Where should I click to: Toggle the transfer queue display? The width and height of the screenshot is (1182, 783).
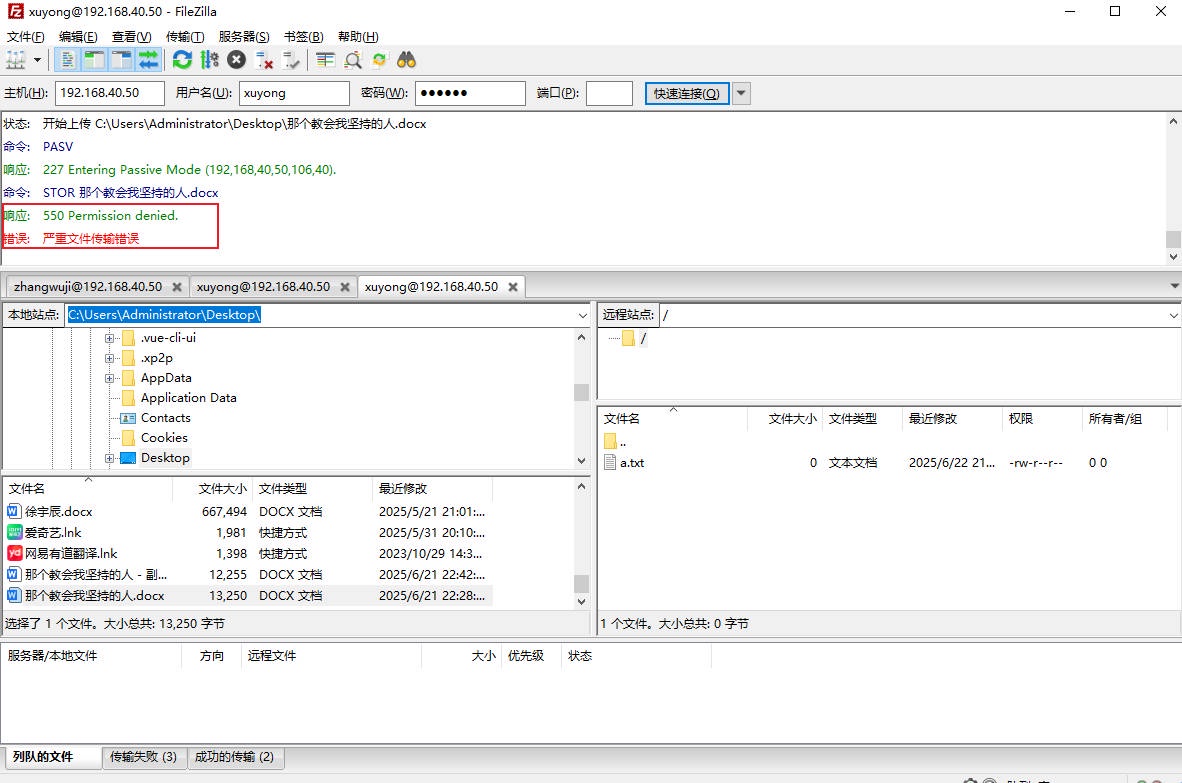tap(149, 60)
